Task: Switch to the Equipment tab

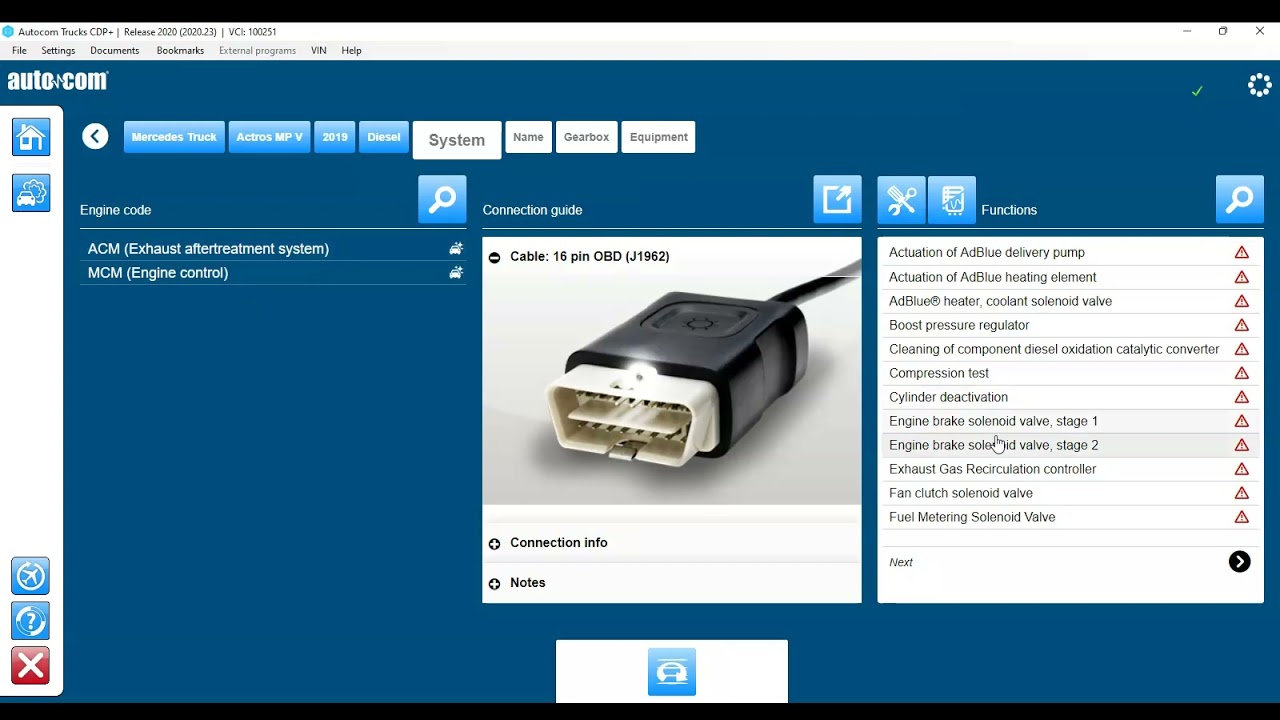Action: coord(659,137)
